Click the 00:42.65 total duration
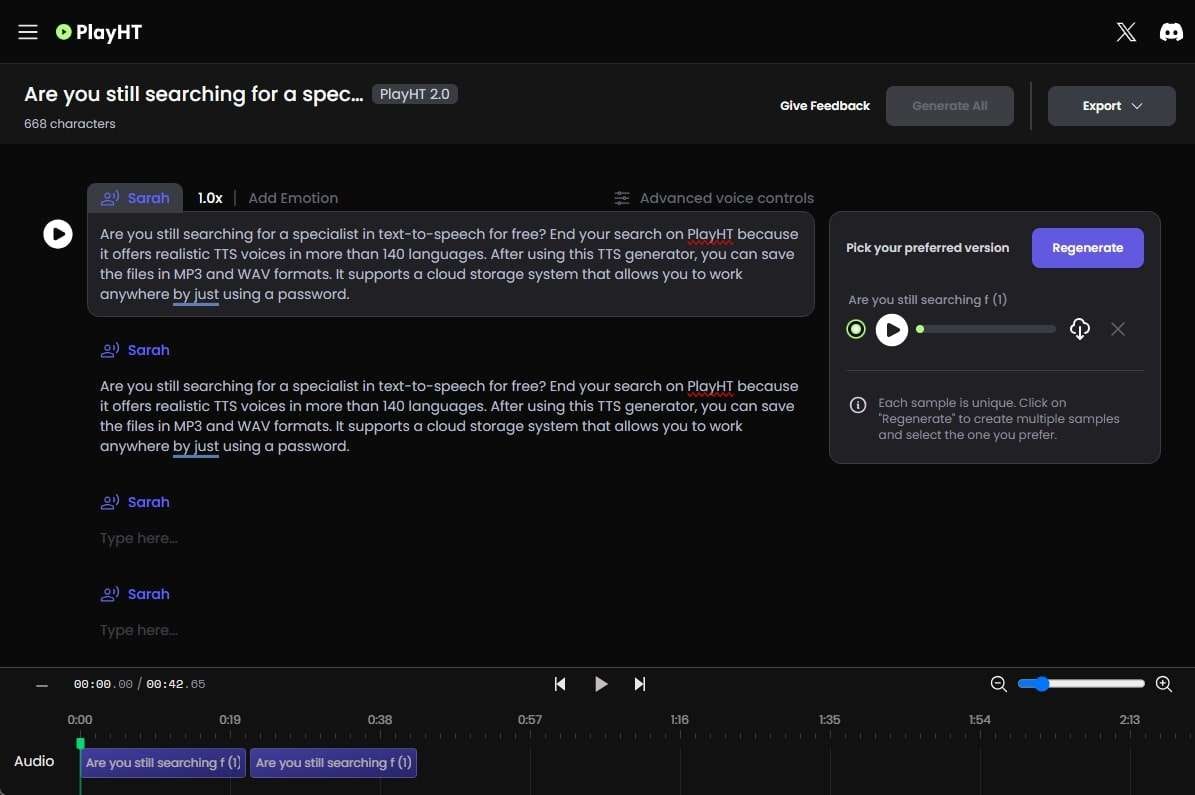 click(x=175, y=684)
